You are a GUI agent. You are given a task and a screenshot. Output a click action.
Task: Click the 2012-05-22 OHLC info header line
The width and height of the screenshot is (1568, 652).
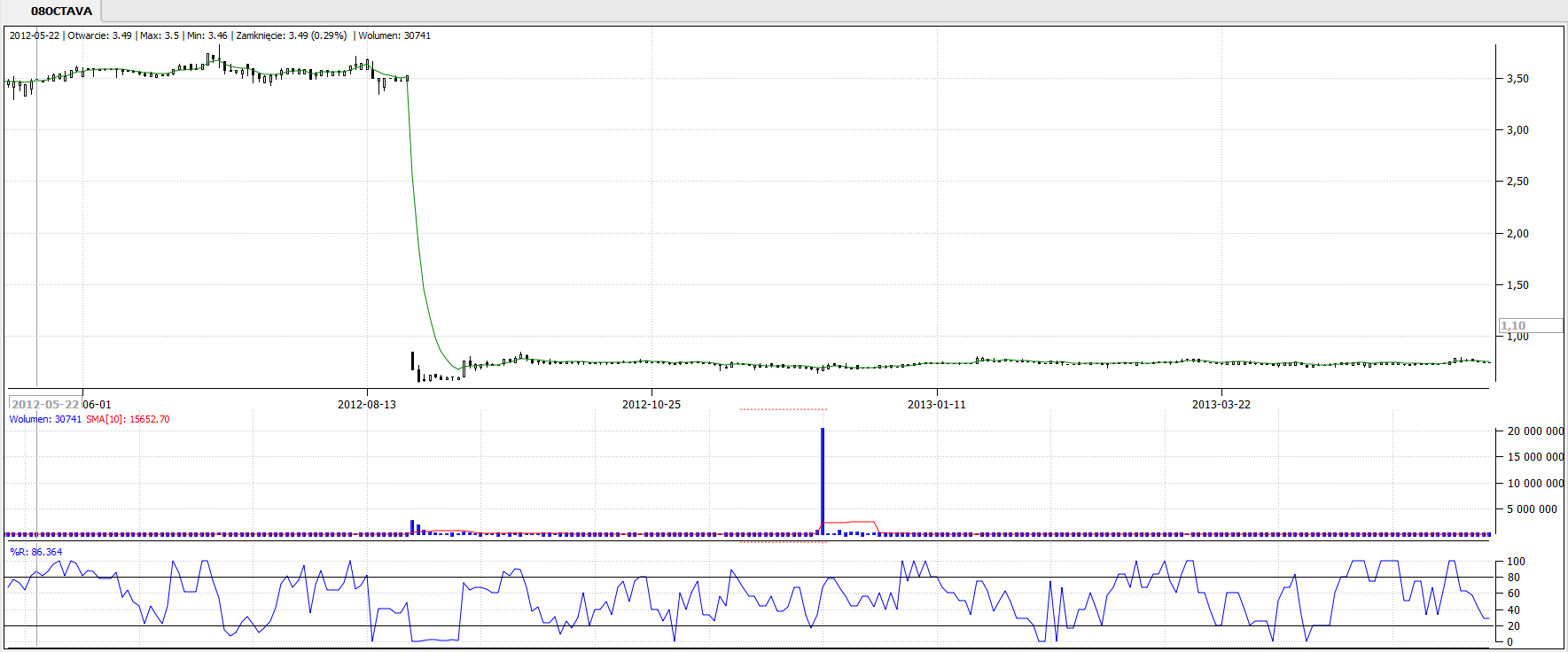click(x=220, y=35)
